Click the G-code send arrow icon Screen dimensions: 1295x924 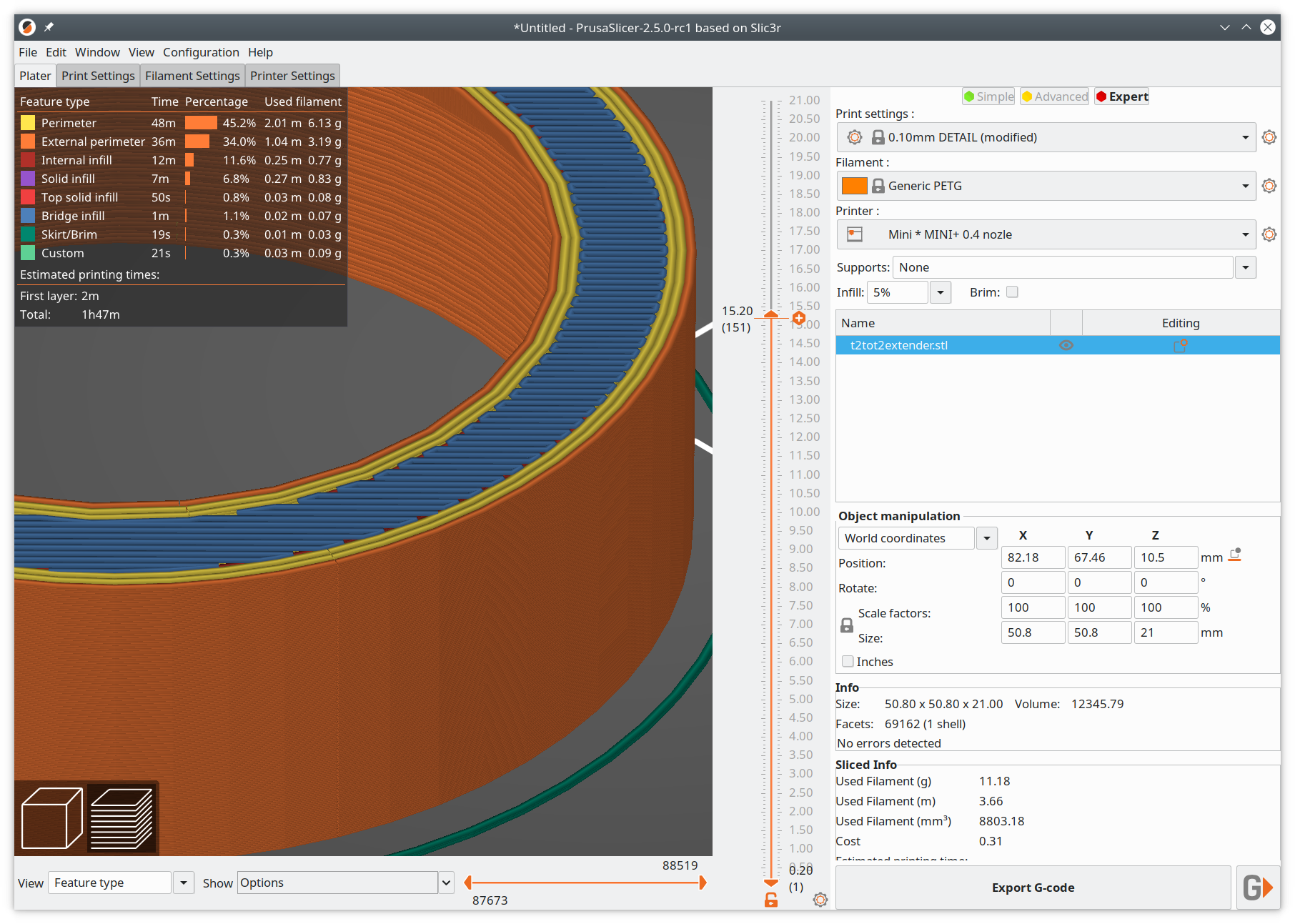click(1258, 888)
